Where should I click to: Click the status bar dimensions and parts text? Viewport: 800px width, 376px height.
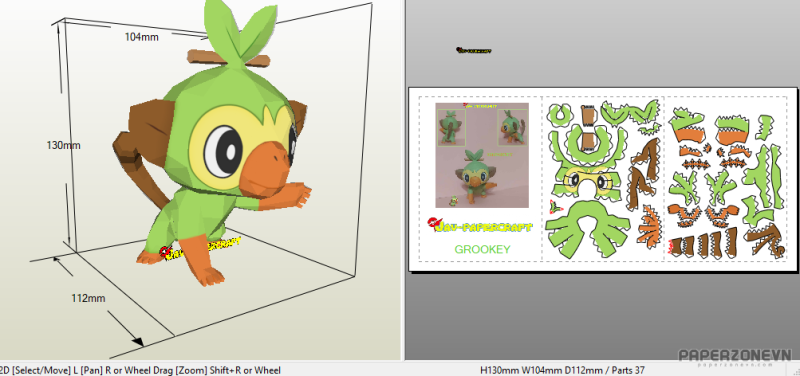pos(563,370)
